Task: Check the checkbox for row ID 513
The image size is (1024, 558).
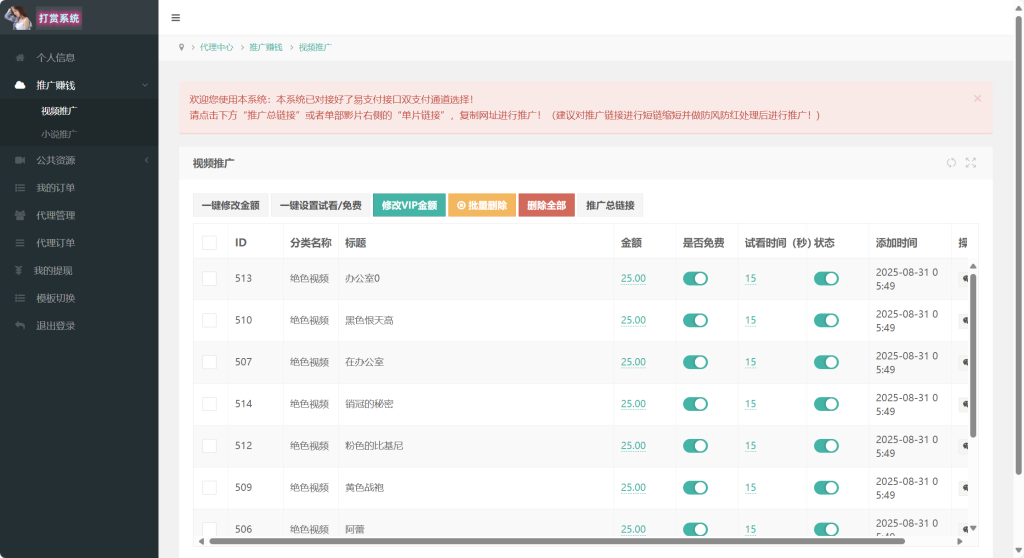Action: coord(210,278)
